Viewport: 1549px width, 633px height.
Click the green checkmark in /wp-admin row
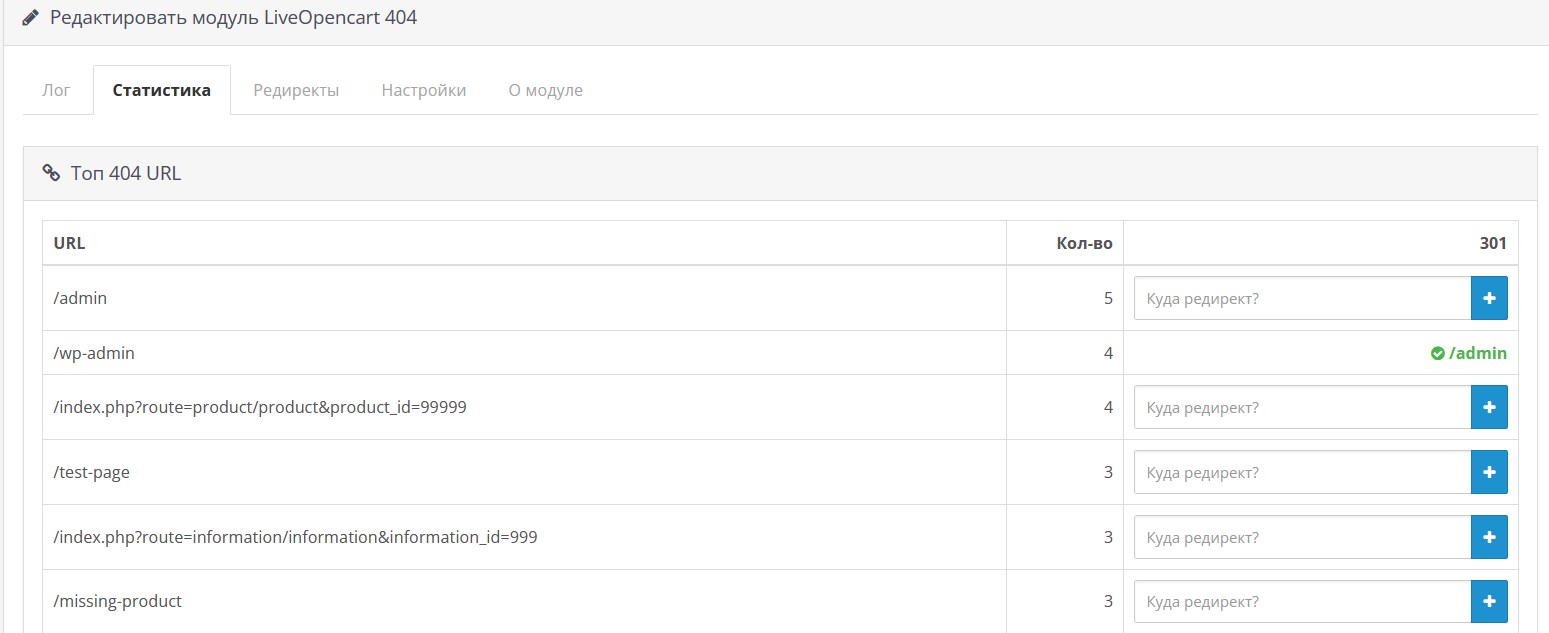(x=1437, y=353)
